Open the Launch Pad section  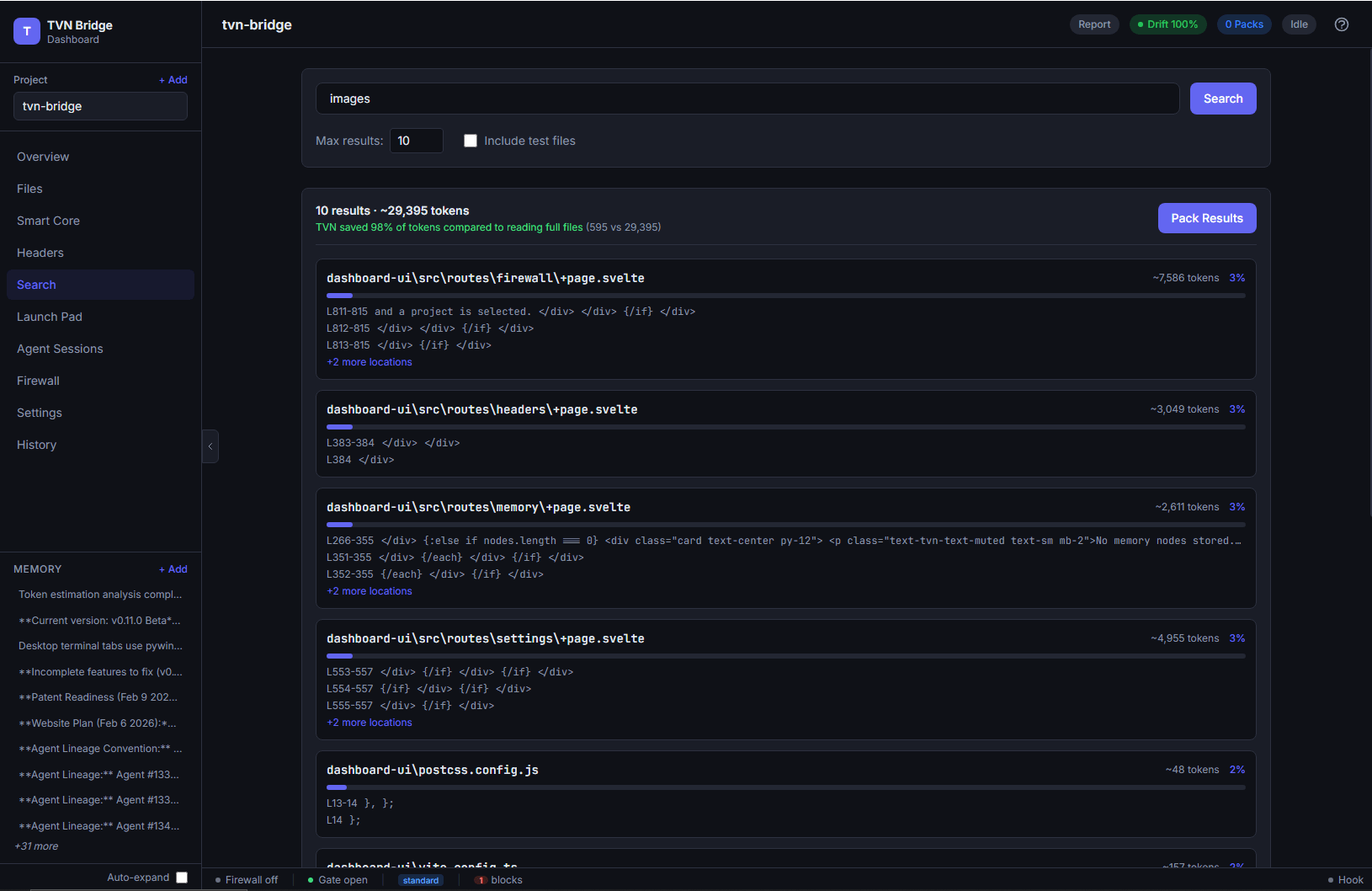50,317
